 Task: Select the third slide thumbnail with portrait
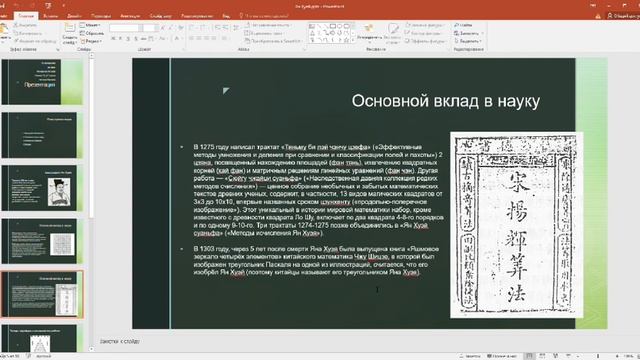42,188
